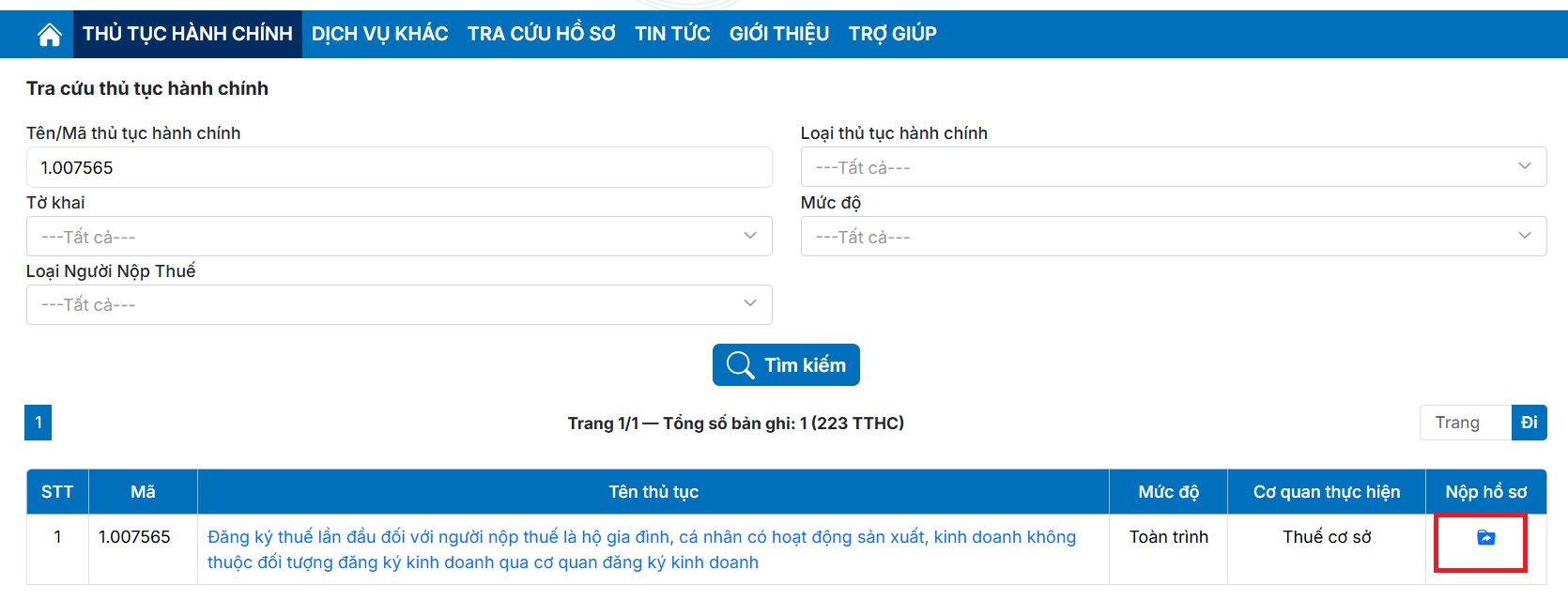Open the Mức độ dropdown

[x=1173, y=237]
